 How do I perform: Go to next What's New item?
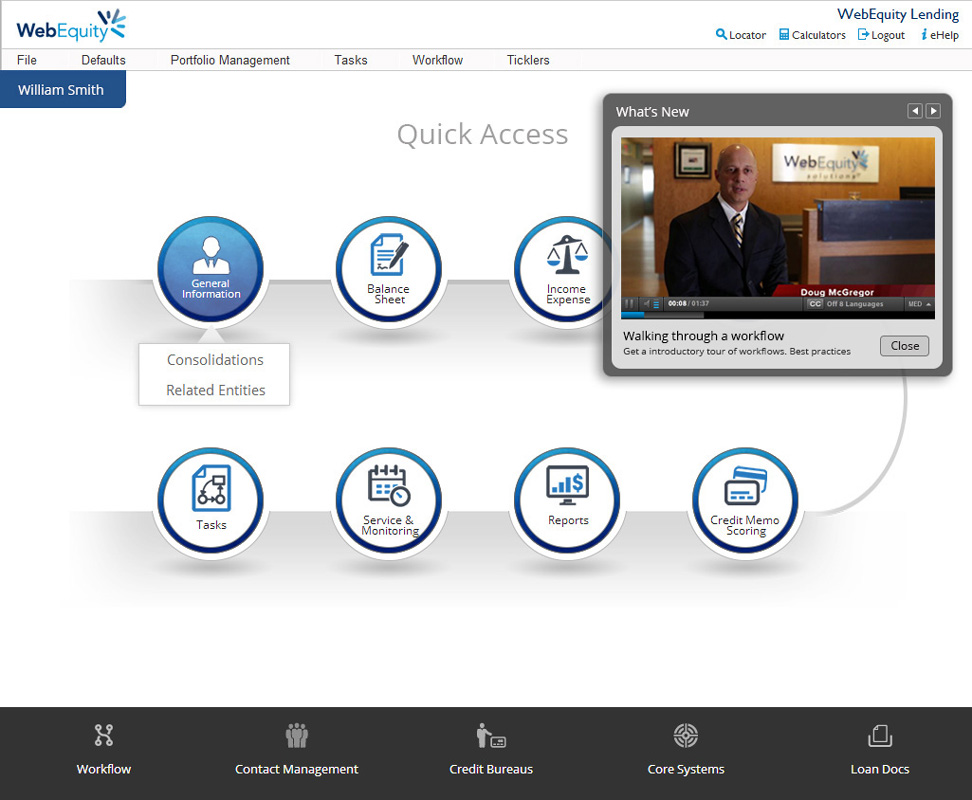[x=933, y=111]
